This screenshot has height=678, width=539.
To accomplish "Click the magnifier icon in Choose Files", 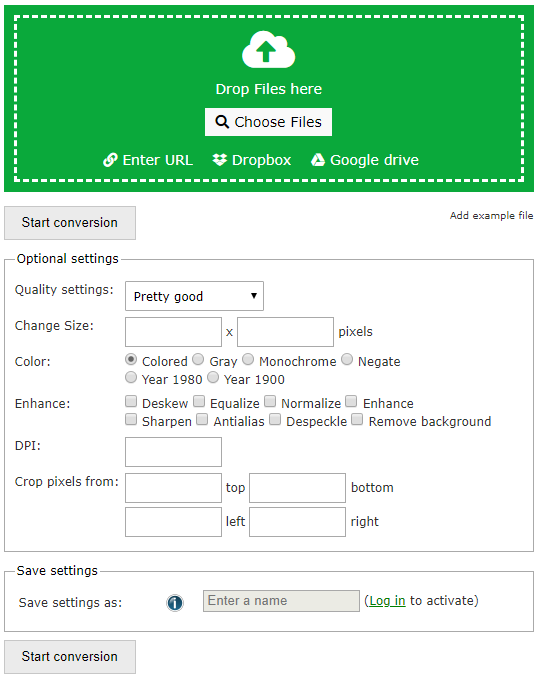I will pyautogui.click(x=222, y=122).
